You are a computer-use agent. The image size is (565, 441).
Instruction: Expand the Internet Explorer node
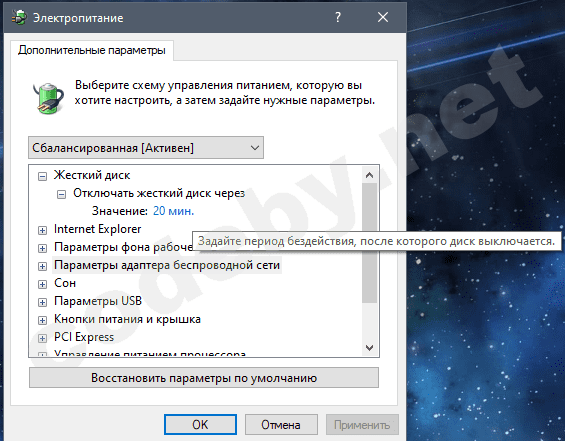[x=42, y=230]
